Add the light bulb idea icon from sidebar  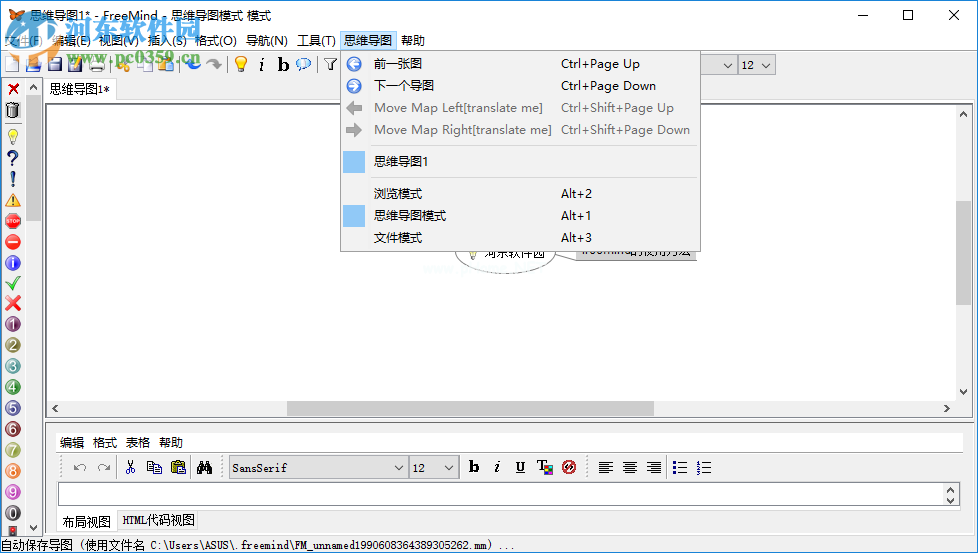coord(13,137)
